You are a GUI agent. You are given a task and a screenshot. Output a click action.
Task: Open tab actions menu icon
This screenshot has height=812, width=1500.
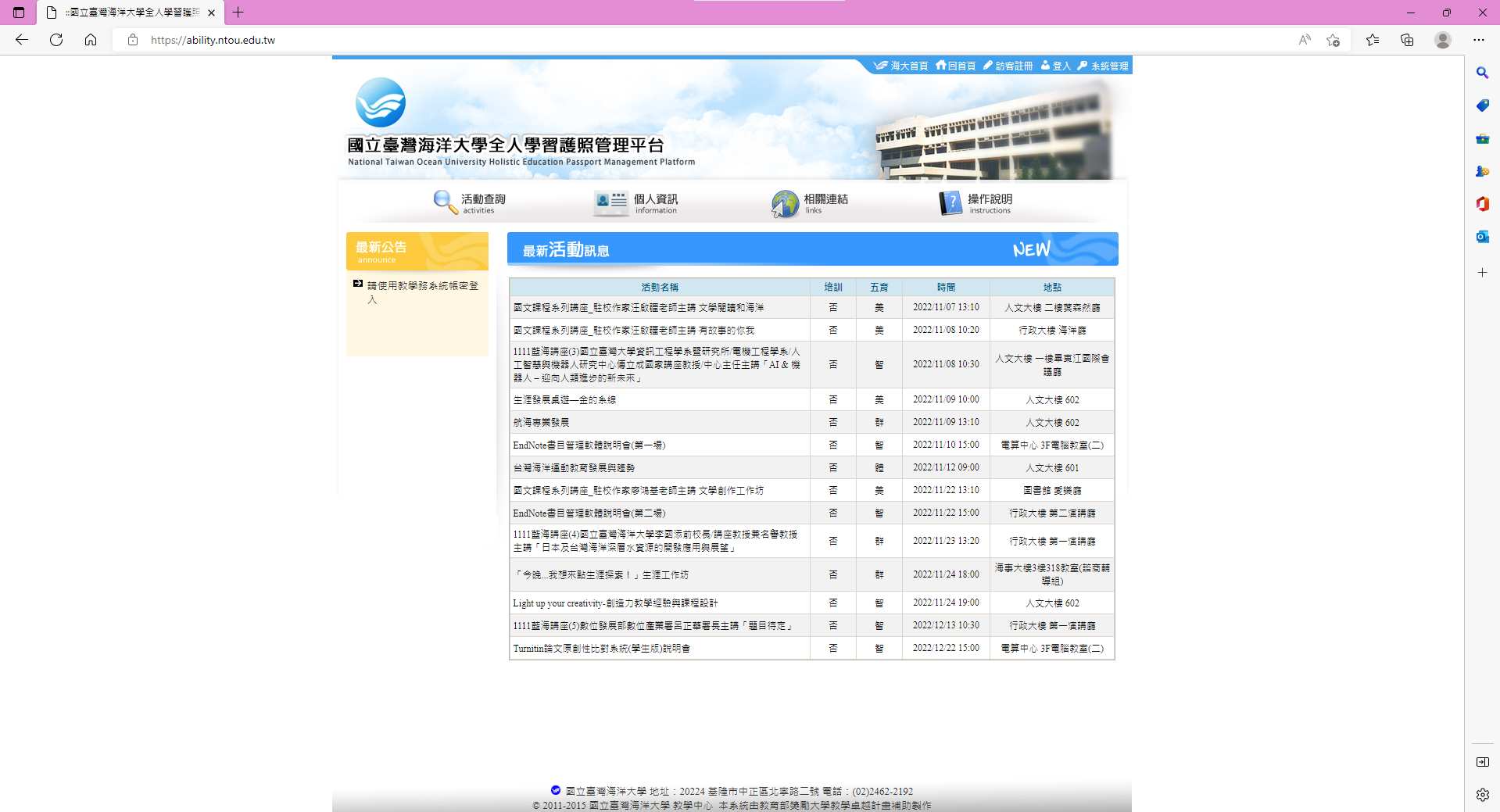[19, 13]
